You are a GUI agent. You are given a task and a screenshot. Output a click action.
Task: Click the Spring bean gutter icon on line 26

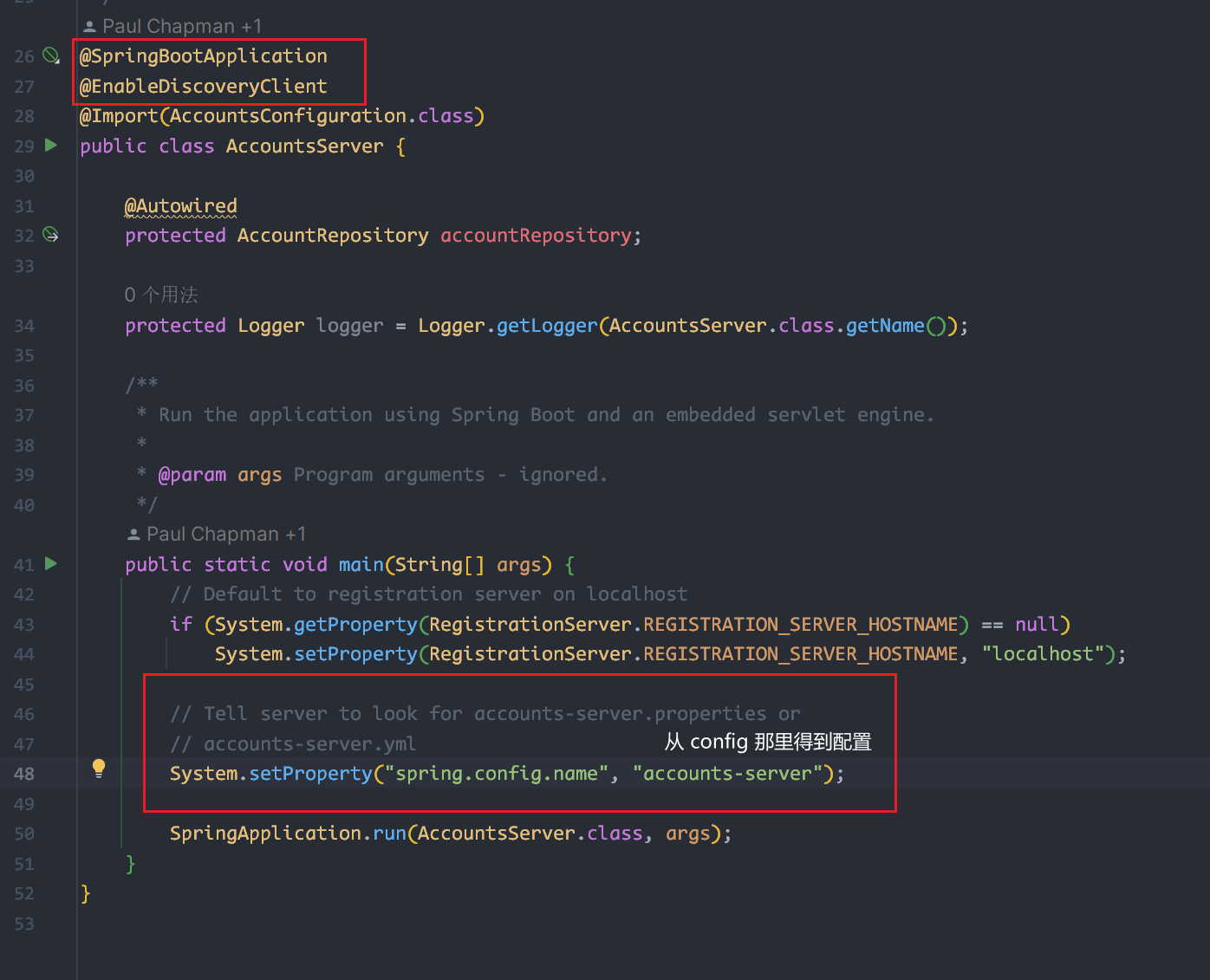[51, 55]
